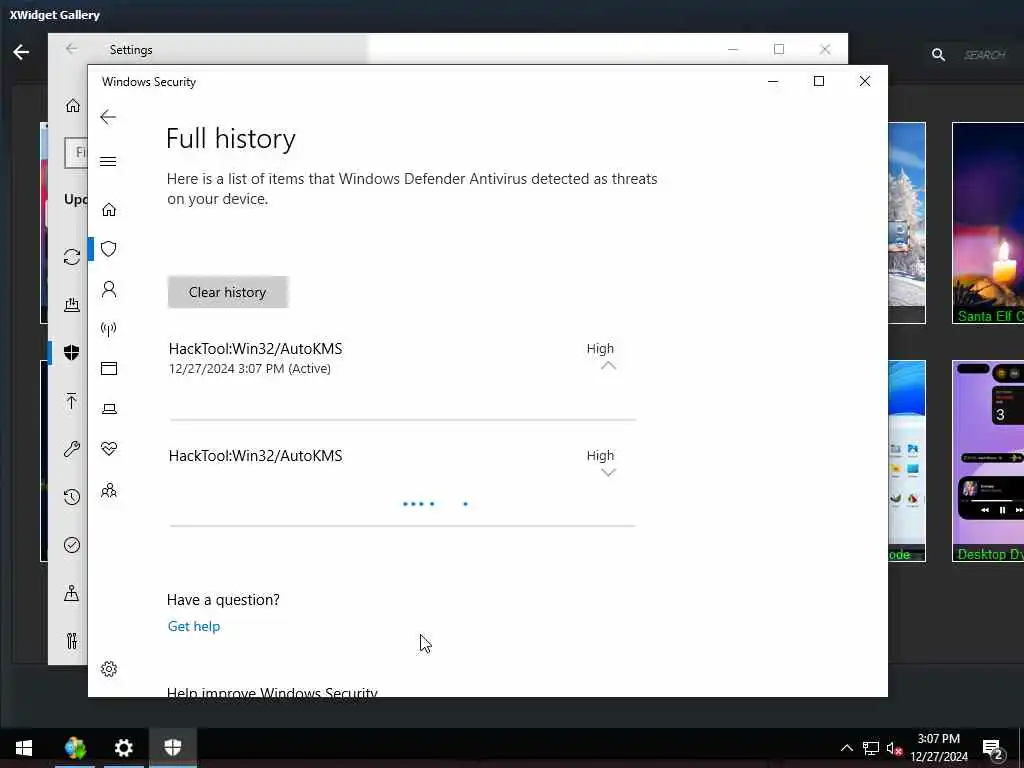
Task: Switch to Windows Security in the taskbar
Action: [x=172, y=748]
